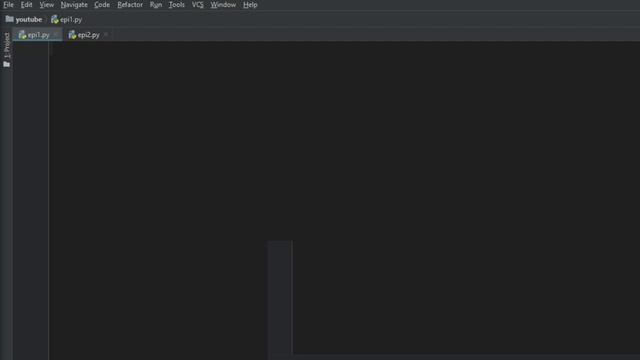The height and width of the screenshot is (360, 640).
Task: Switch to the epi1.py editor tab
Action: coord(38,35)
